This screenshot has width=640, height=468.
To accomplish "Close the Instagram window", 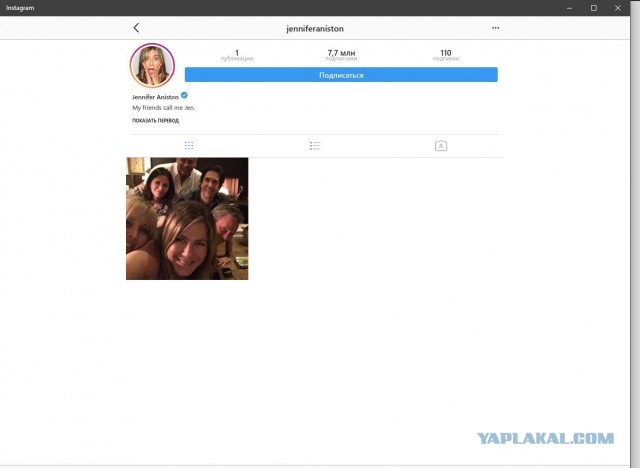I will click(x=618, y=8).
